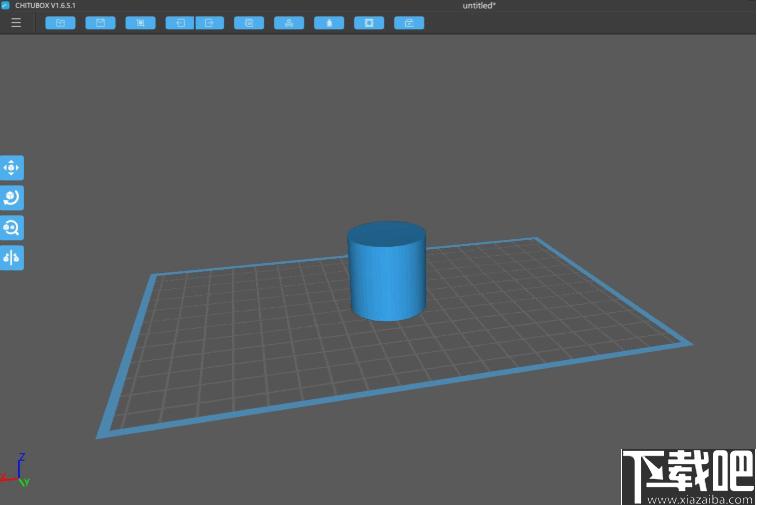Select the Scale tool in left sidebar

(x=12, y=227)
